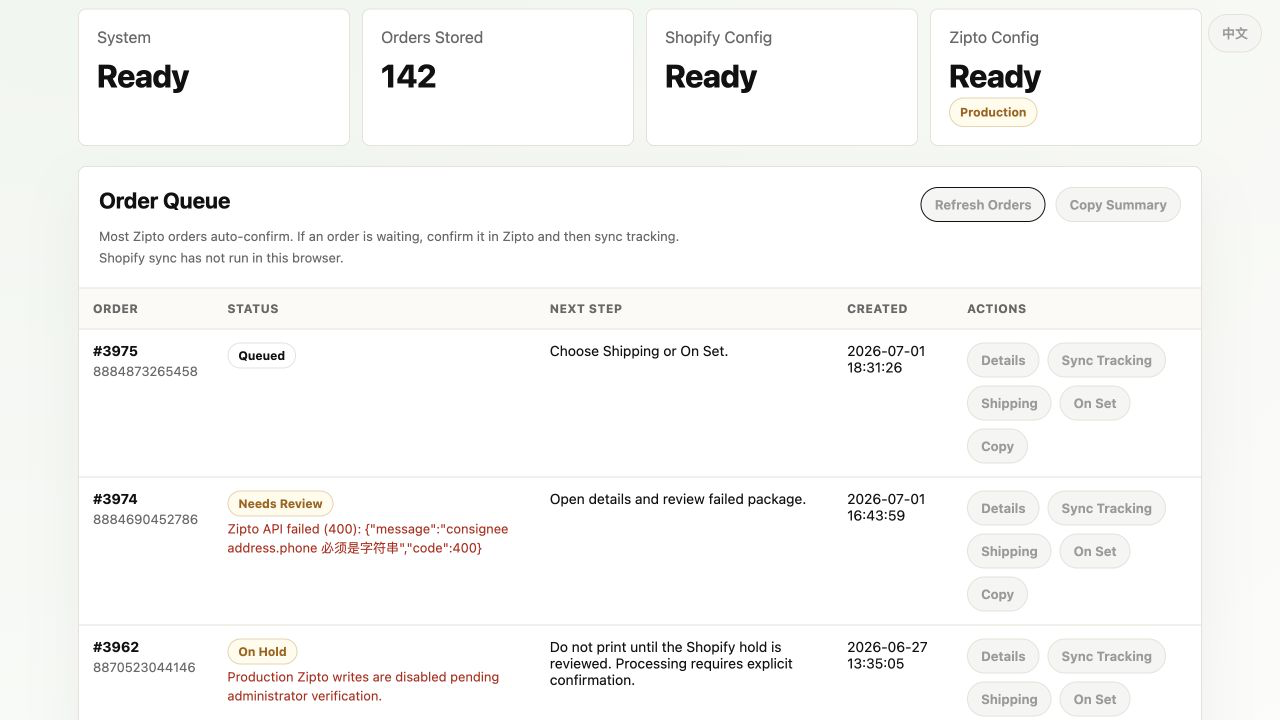Switch language with the 中文 button

(1235, 34)
